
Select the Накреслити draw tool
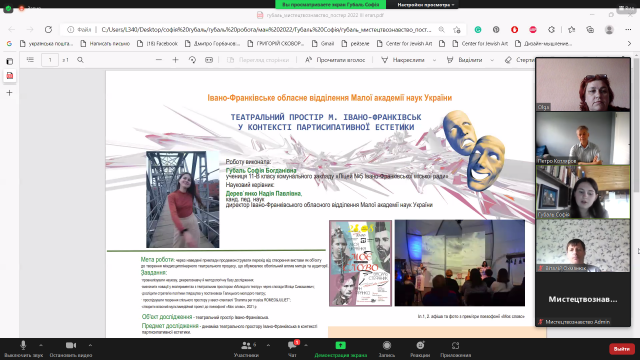pyautogui.click(x=403, y=60)
